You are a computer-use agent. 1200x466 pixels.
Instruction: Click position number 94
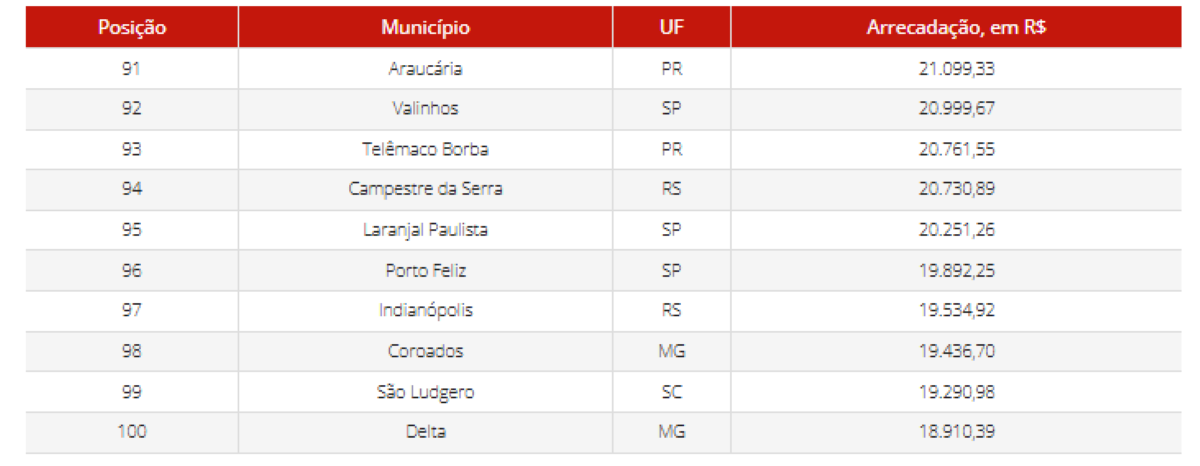click(131, 190)
